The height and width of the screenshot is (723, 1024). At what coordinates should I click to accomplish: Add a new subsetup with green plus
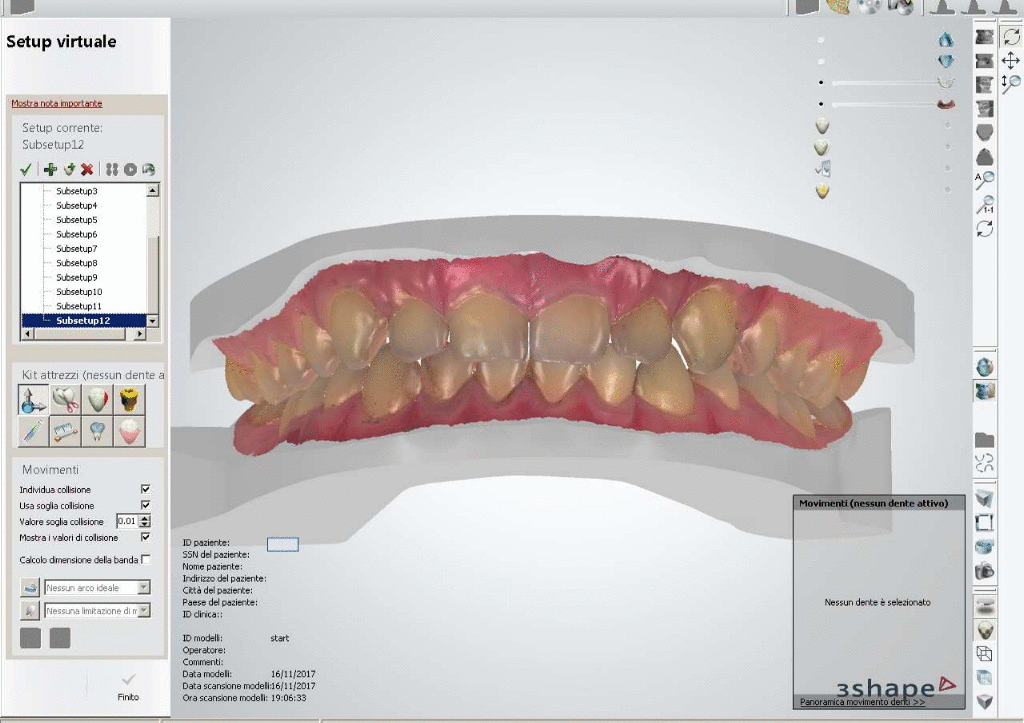click(x=50, y=170)
